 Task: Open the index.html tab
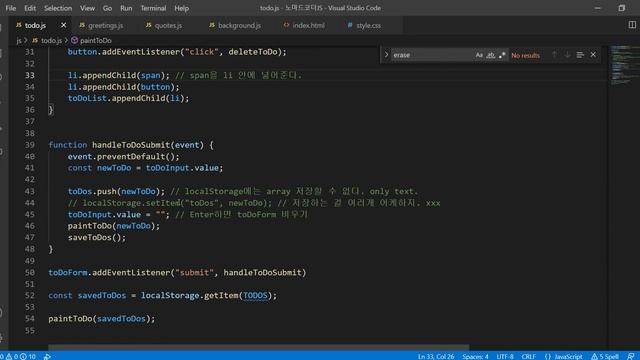click(308, 25)
